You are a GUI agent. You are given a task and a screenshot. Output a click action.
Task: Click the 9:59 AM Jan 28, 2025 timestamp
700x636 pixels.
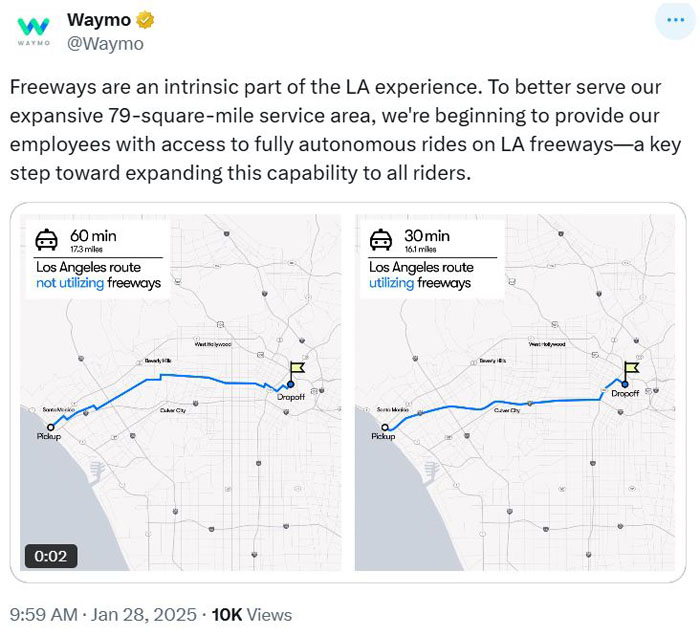(x=103, y=615)
